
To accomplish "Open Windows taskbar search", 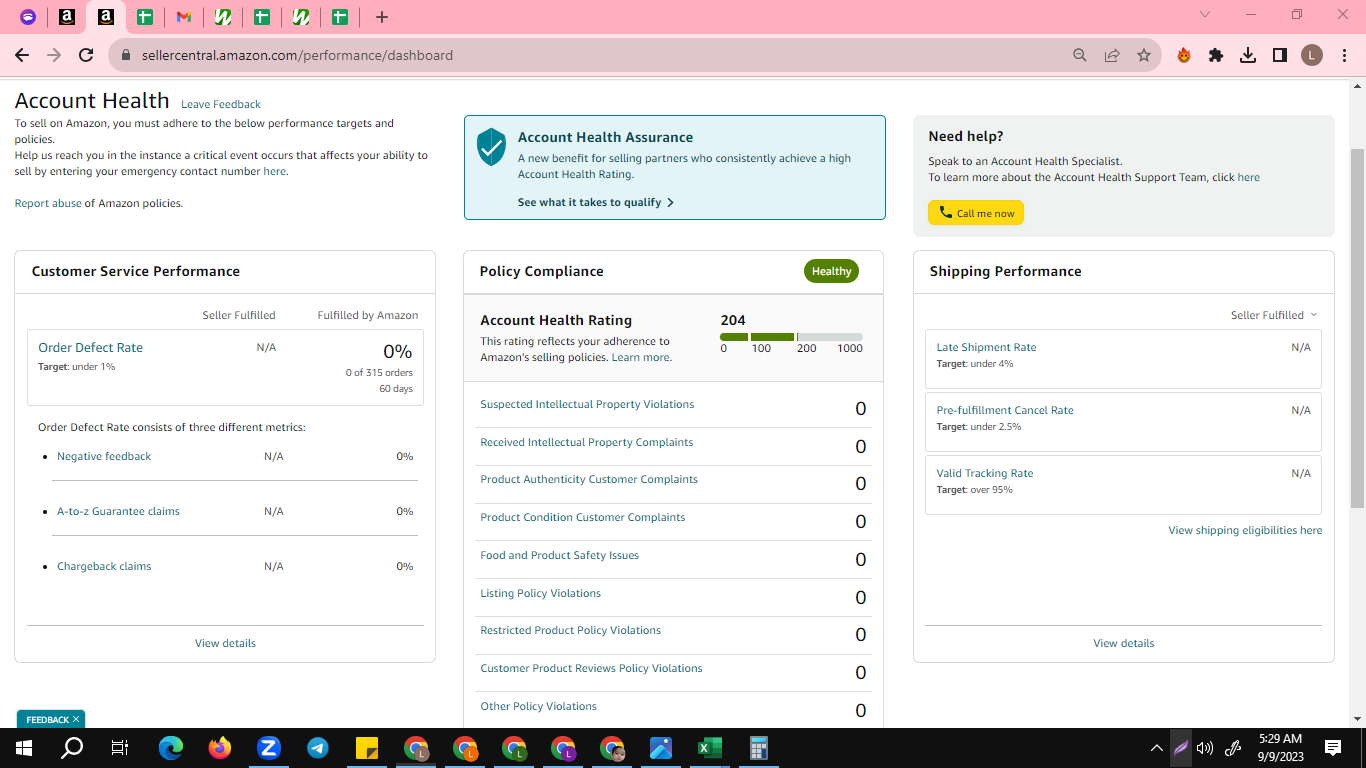I will [x=72, y=748].
